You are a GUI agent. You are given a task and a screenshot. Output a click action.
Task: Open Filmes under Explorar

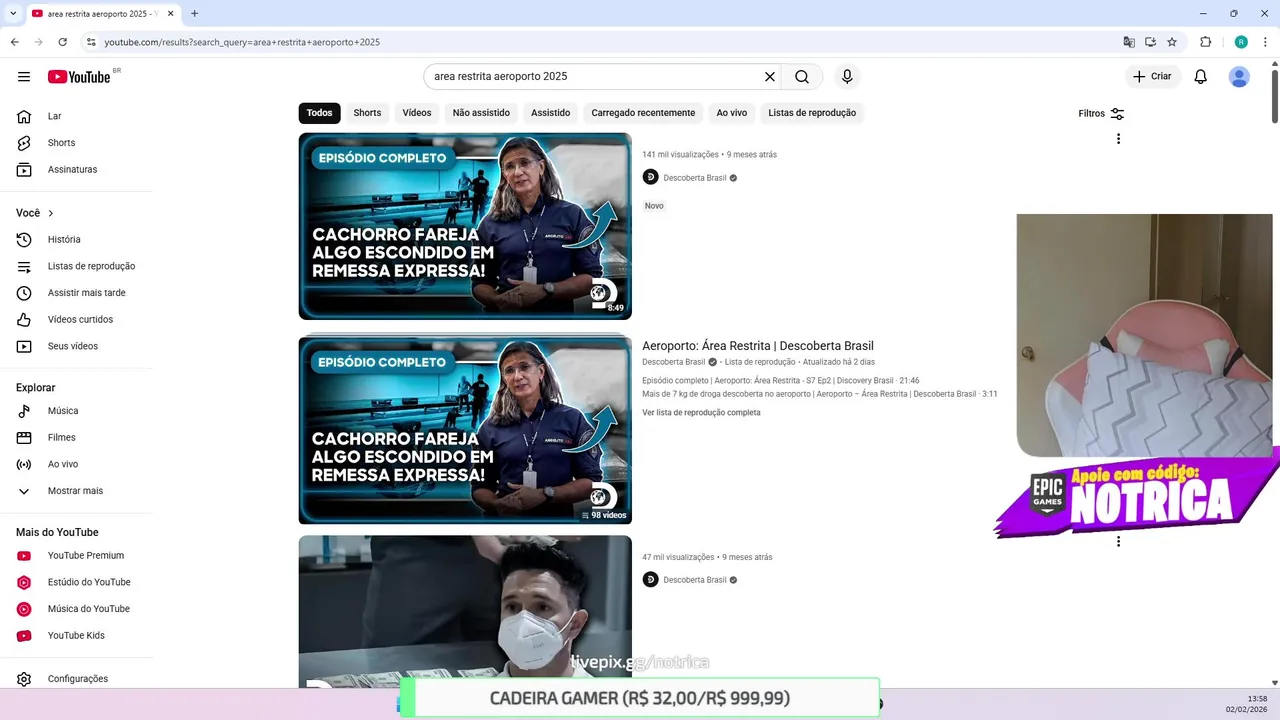click(x=76, y=438)
